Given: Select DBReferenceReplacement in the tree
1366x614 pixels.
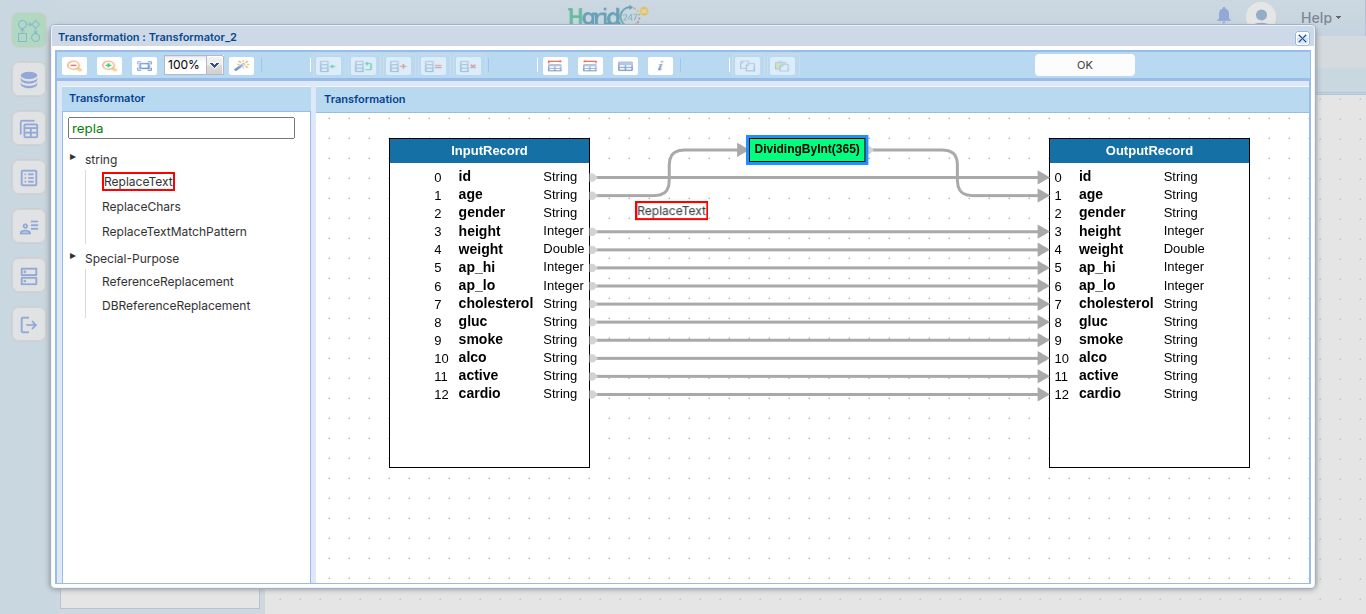Looking at the screenshot, I should [176, 306].
